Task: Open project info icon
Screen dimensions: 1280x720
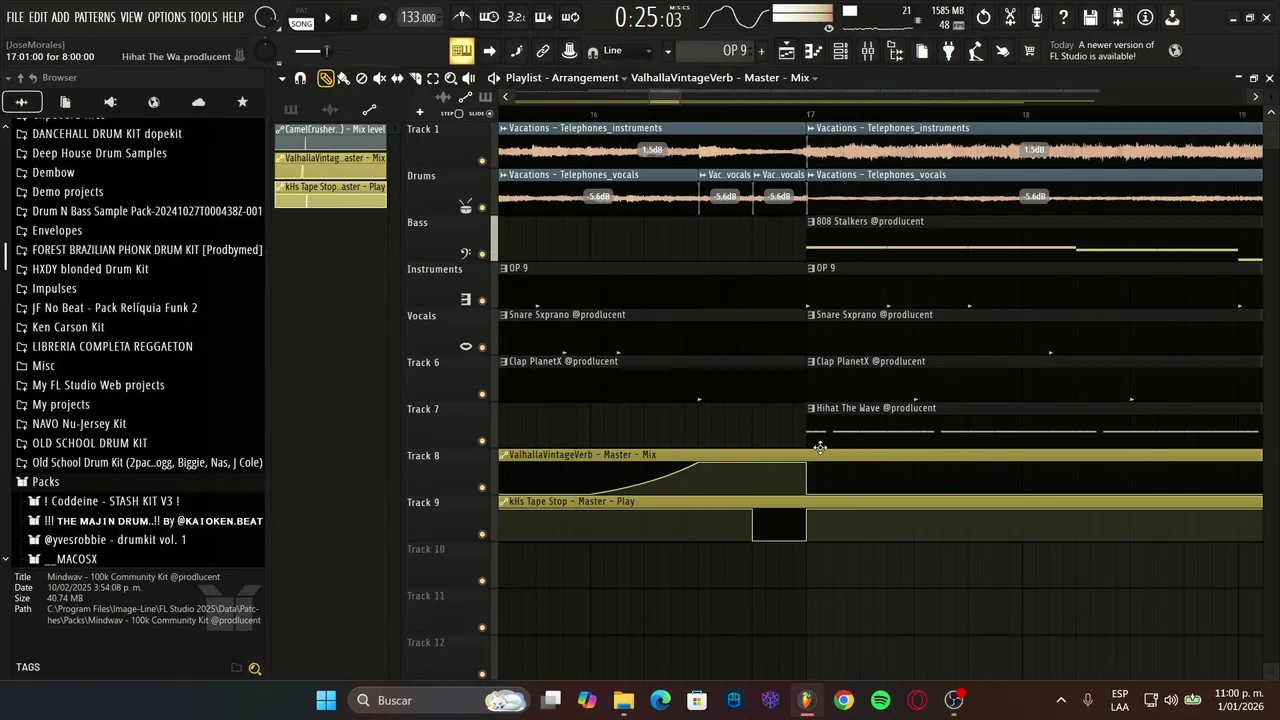Action: click(1145, 17)
